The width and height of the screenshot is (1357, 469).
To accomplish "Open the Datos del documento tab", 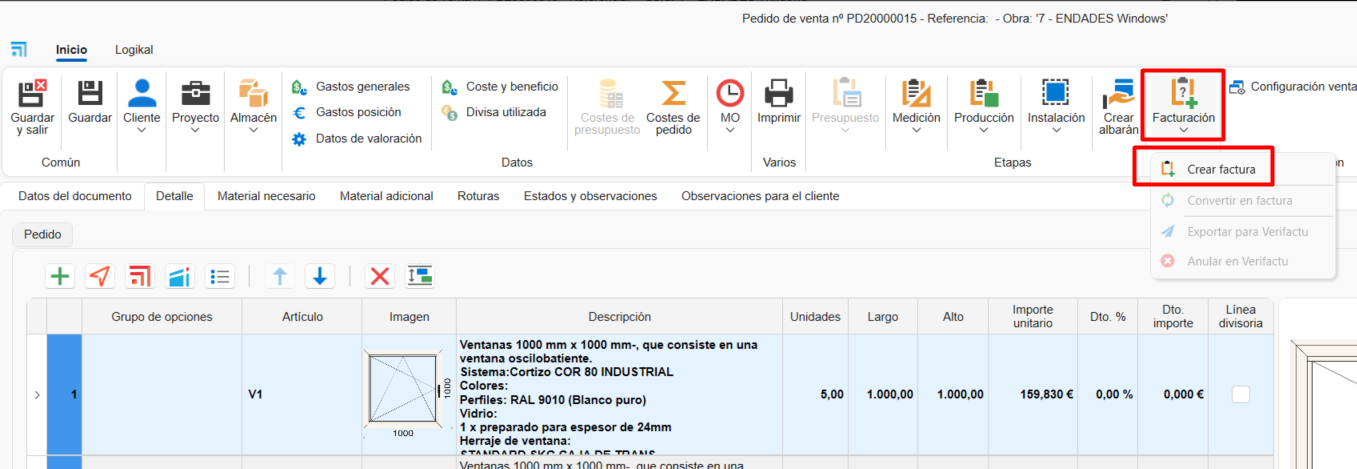I will 75,196.
